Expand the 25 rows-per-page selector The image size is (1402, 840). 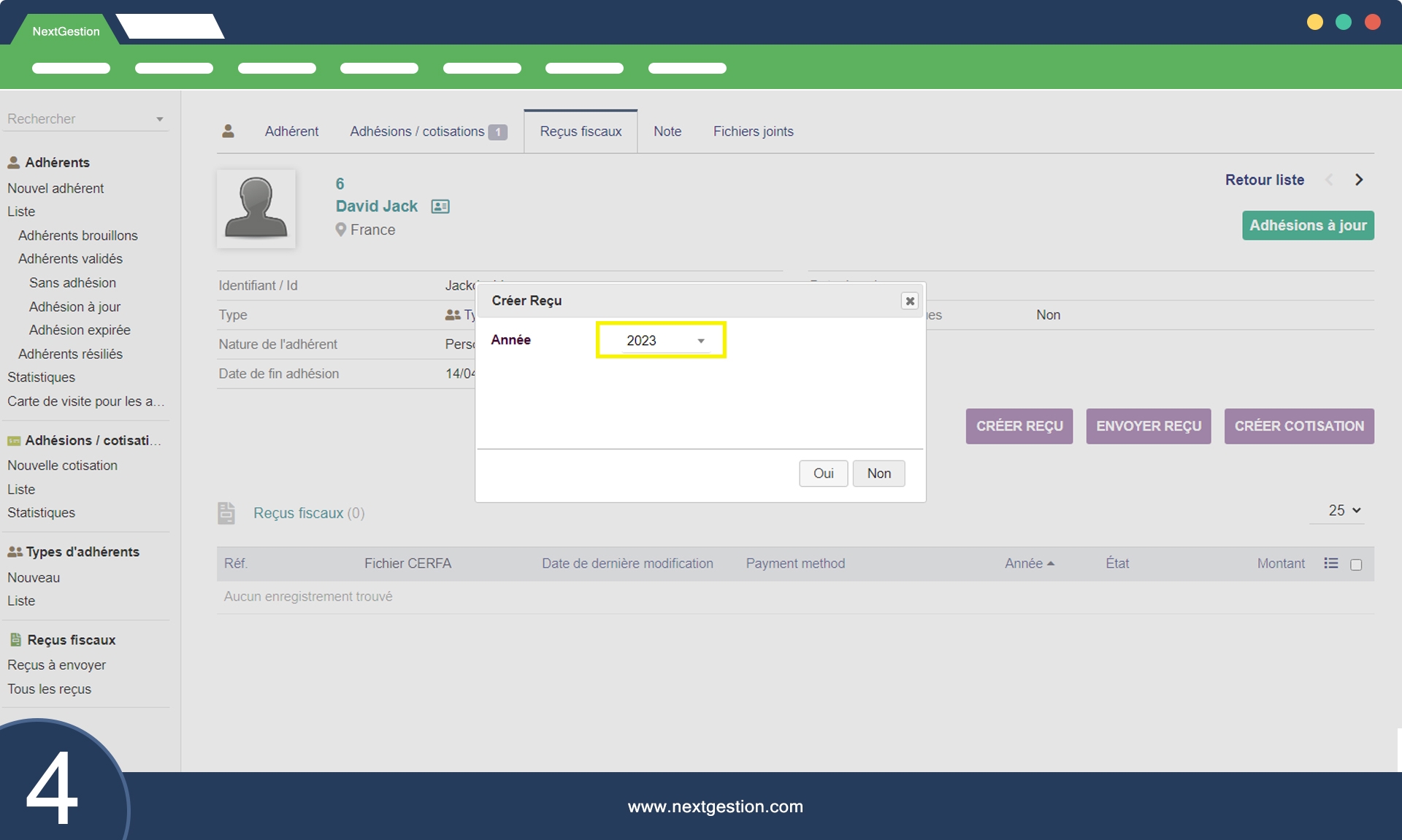[x=1344, y=511]
